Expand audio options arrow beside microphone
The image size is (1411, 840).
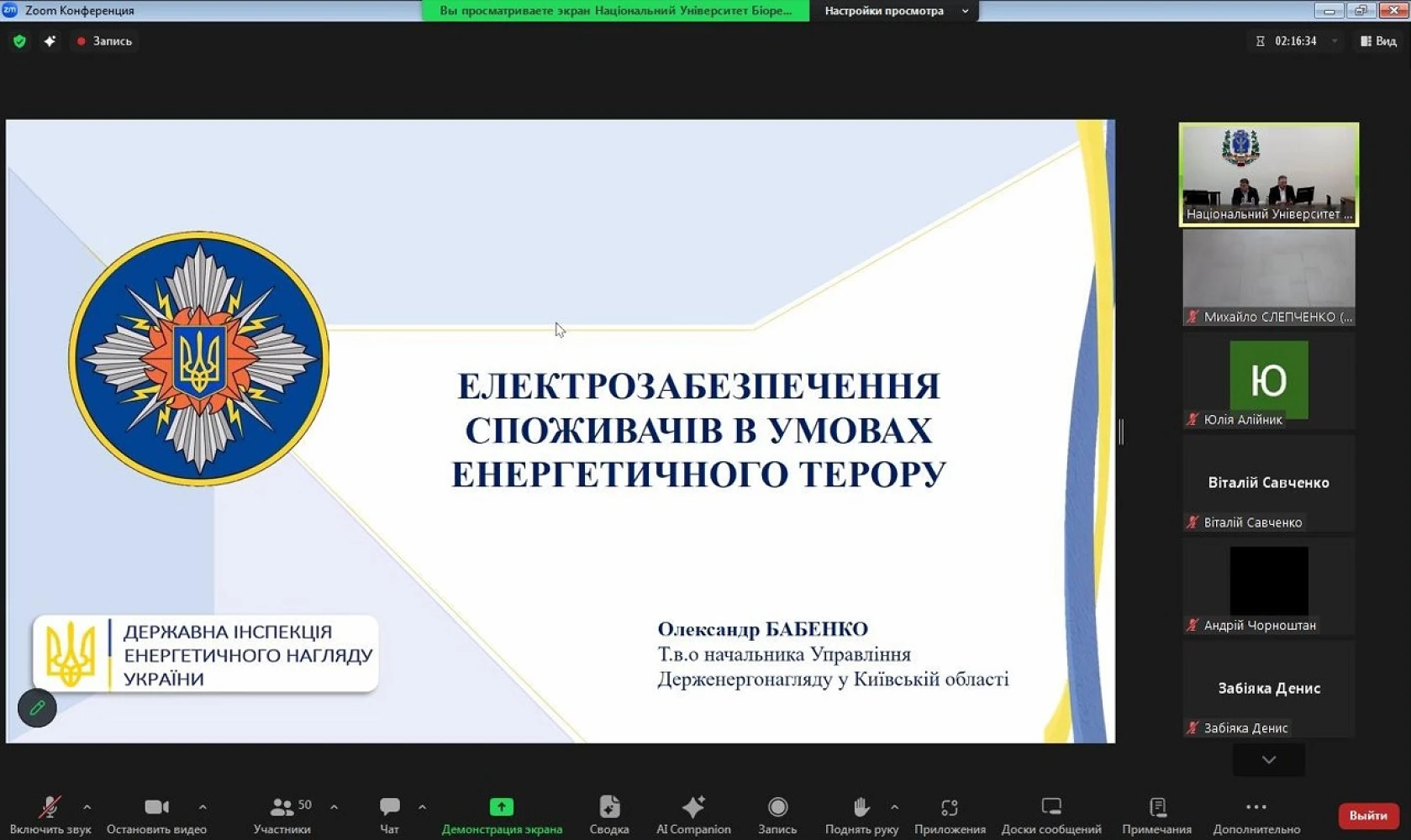[87, 807]
